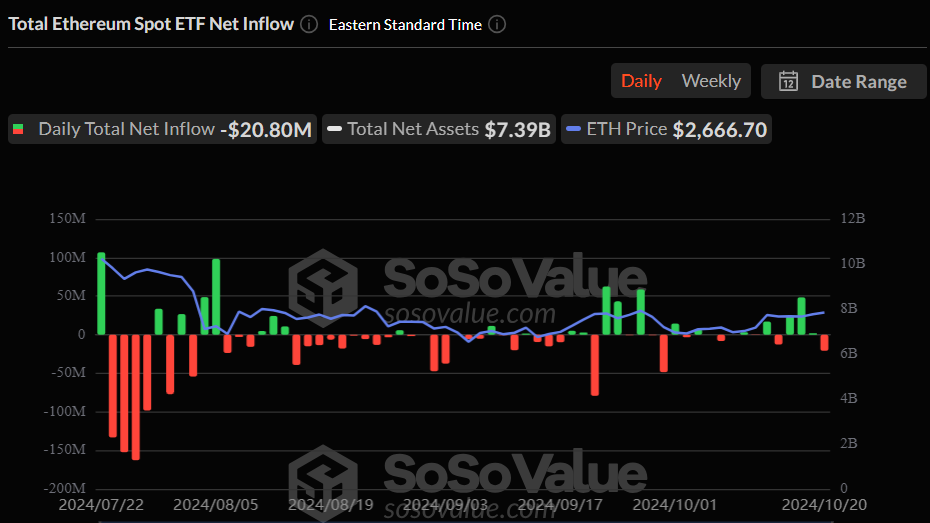Click the first green bar above 100M

101,294
